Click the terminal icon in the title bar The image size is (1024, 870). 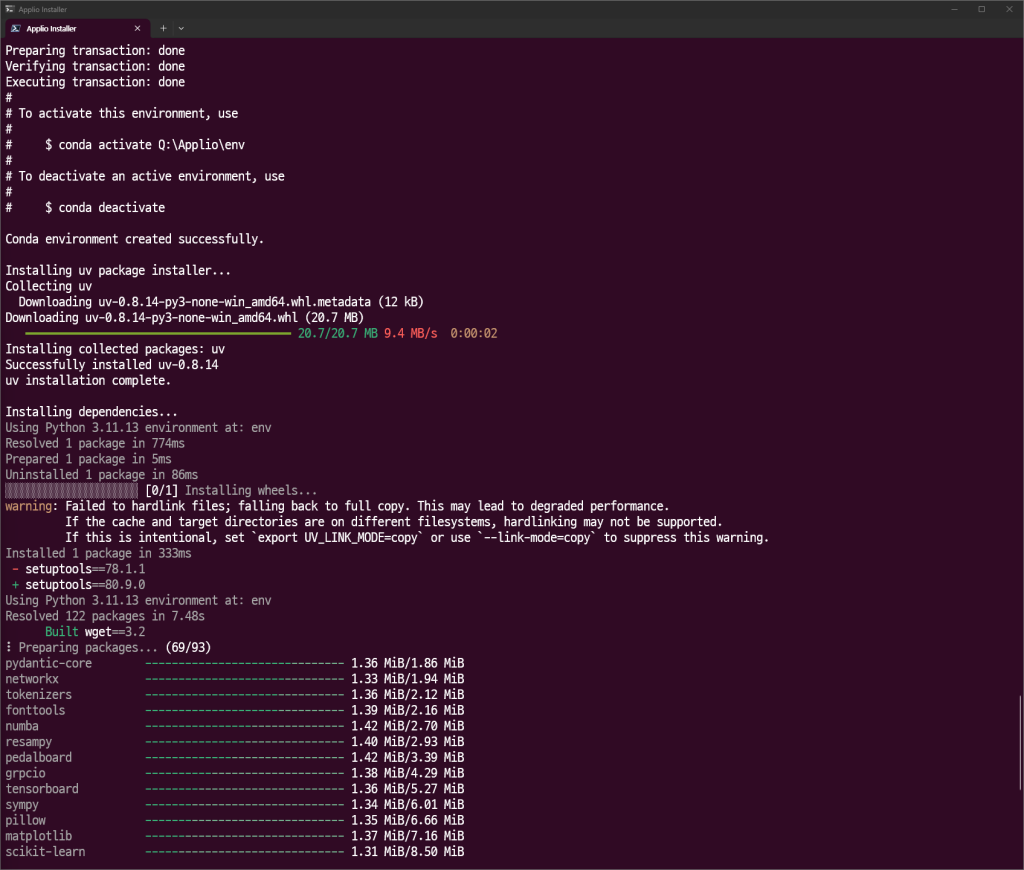[9, 9]
